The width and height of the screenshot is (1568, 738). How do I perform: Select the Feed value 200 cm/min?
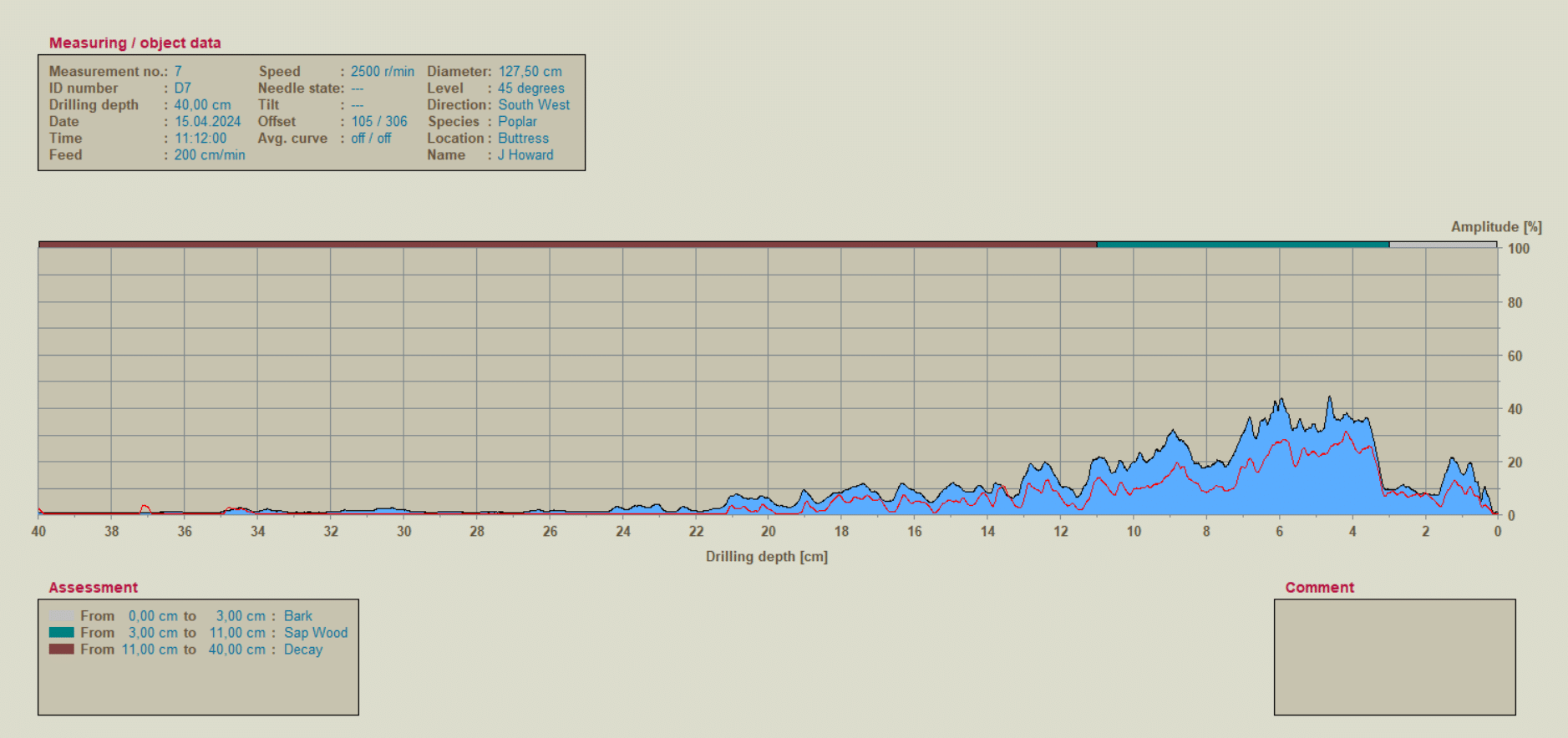pyautogui.click(x=209, y=155)
